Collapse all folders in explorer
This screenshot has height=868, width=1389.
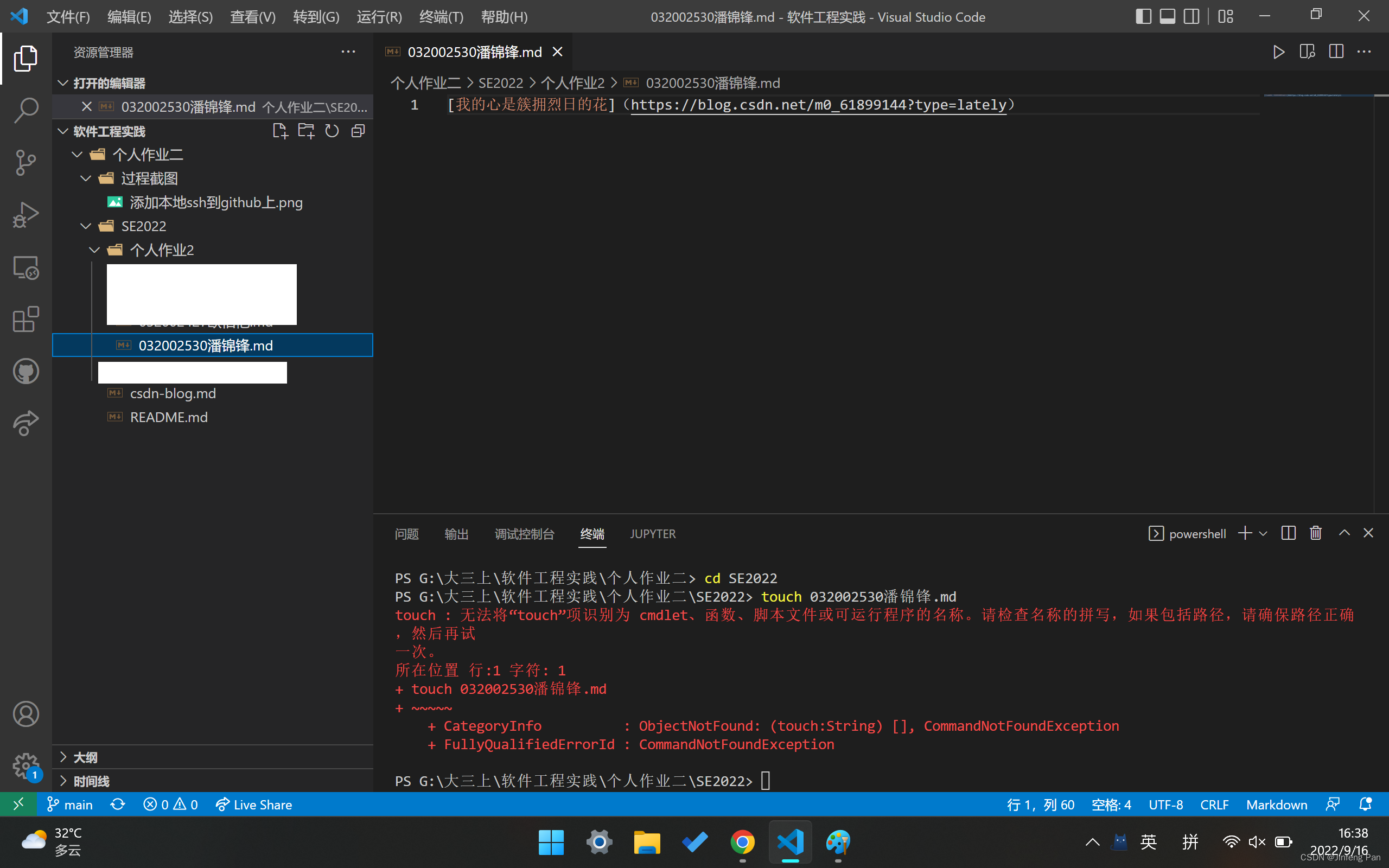(x=358, y=131)
